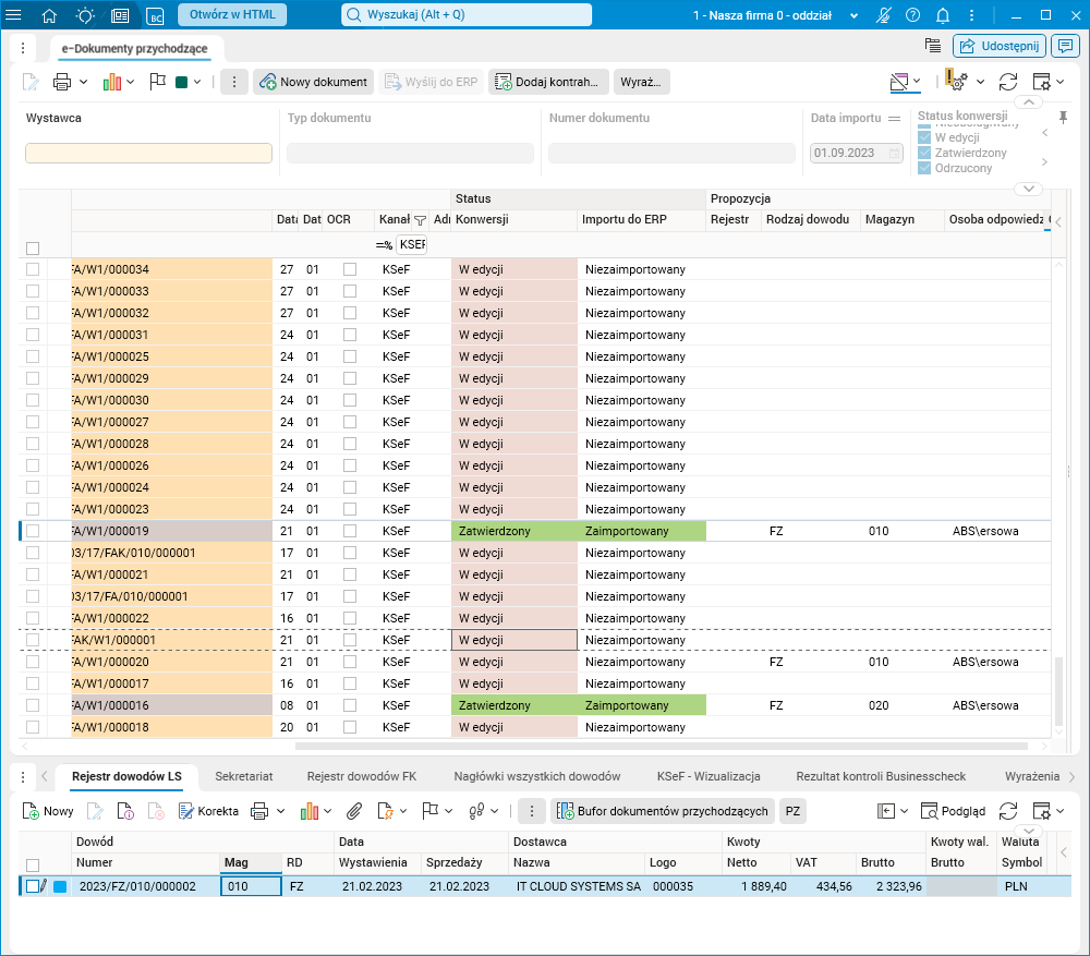The image size is (1090, 956).
Task: Click the Korekta correction icon
Action: (186, 810)
